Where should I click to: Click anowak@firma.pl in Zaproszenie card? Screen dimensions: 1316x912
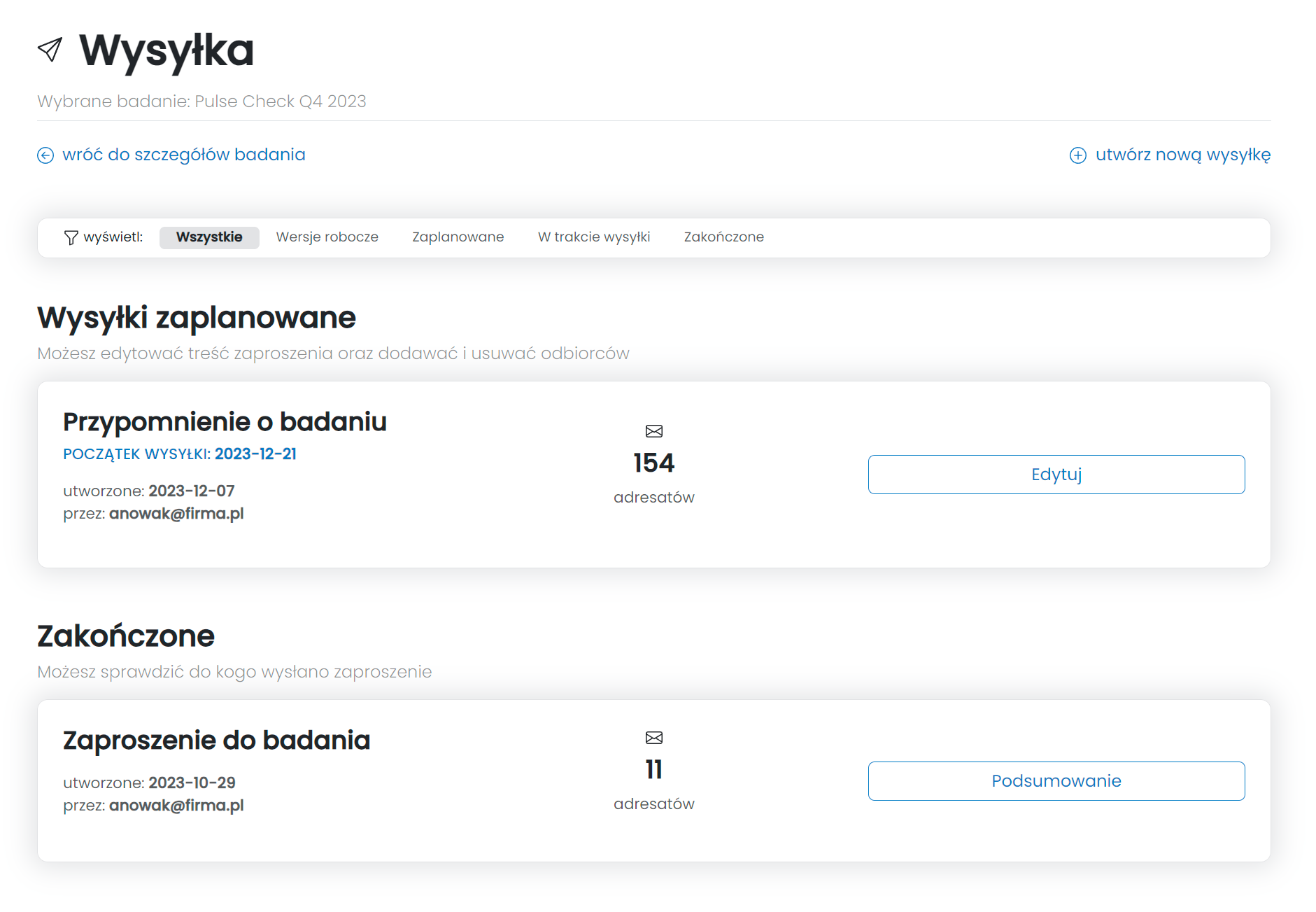176,806
